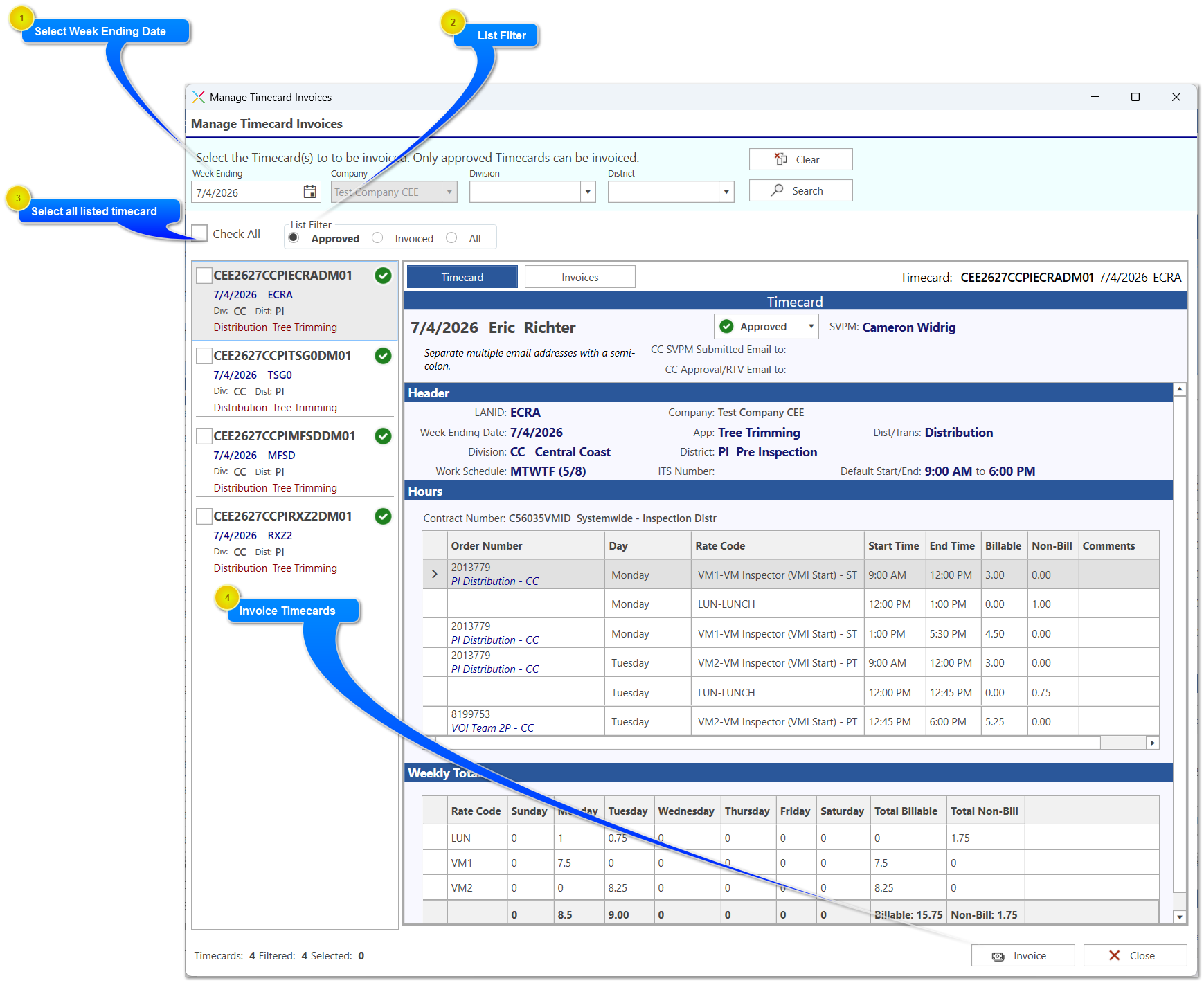Click the vertical scrollbar up arrow
1204x983 pixels.
[1180, 389]
